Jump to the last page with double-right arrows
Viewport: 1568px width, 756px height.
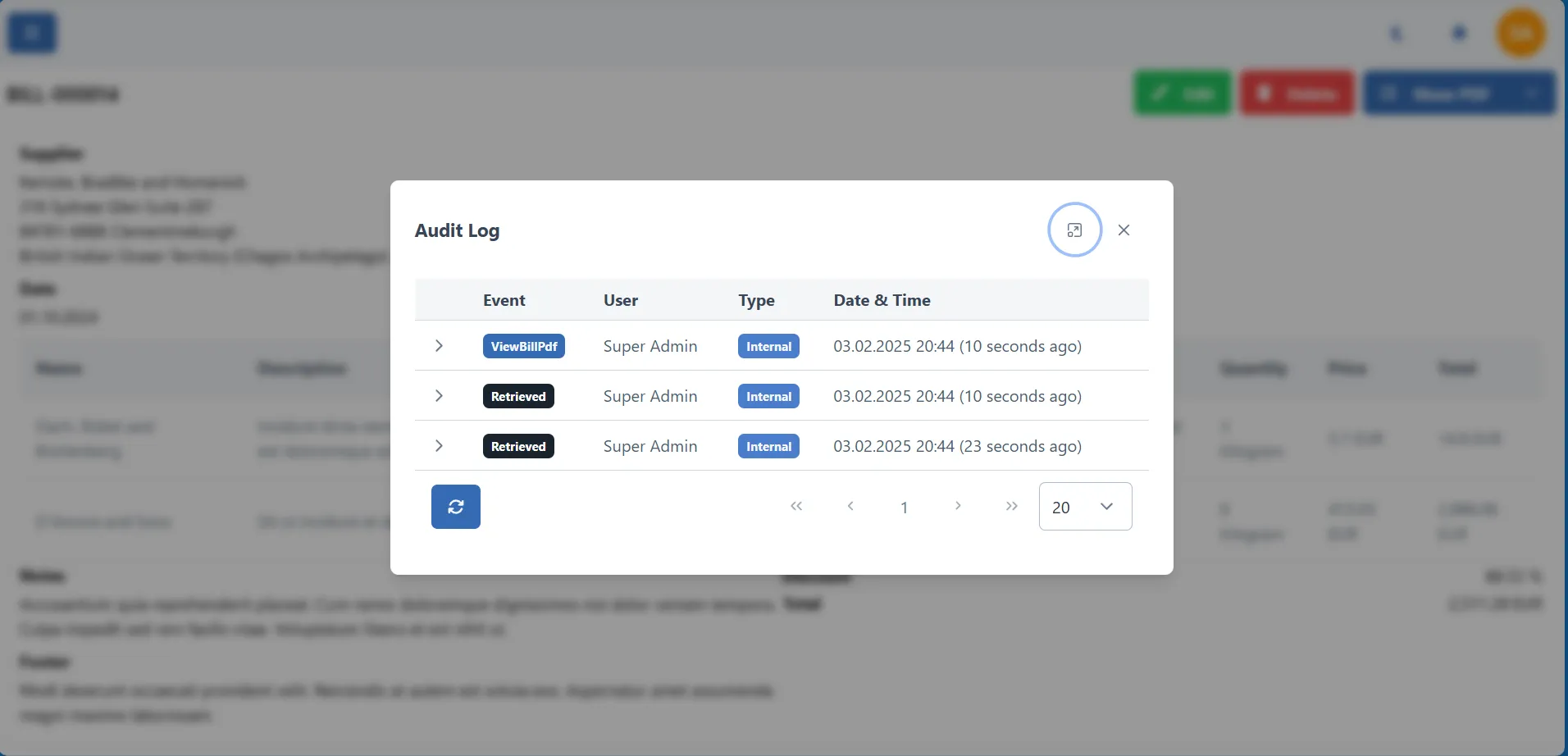tap(1011, 507)
